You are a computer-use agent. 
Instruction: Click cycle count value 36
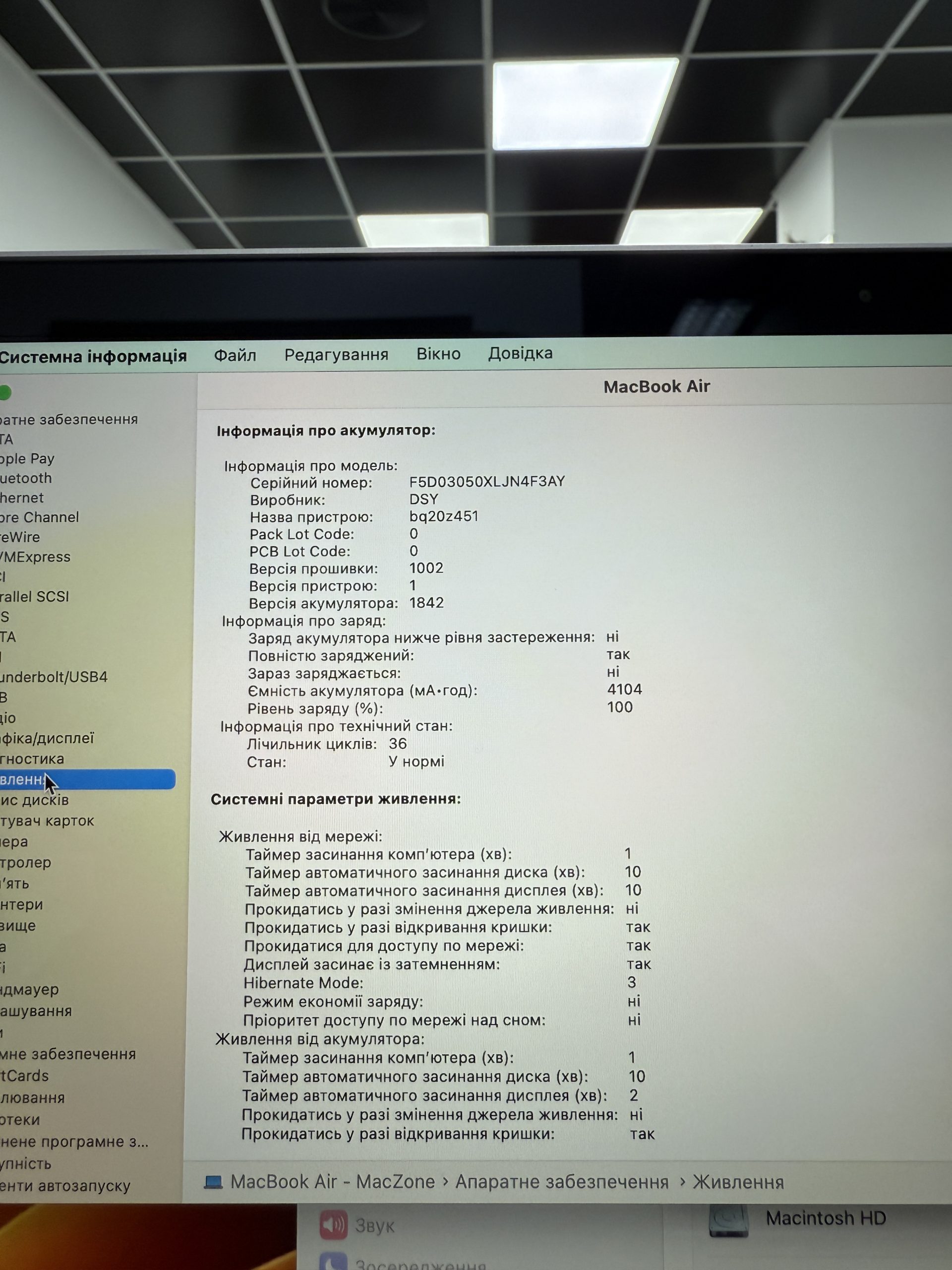point(398,744)
